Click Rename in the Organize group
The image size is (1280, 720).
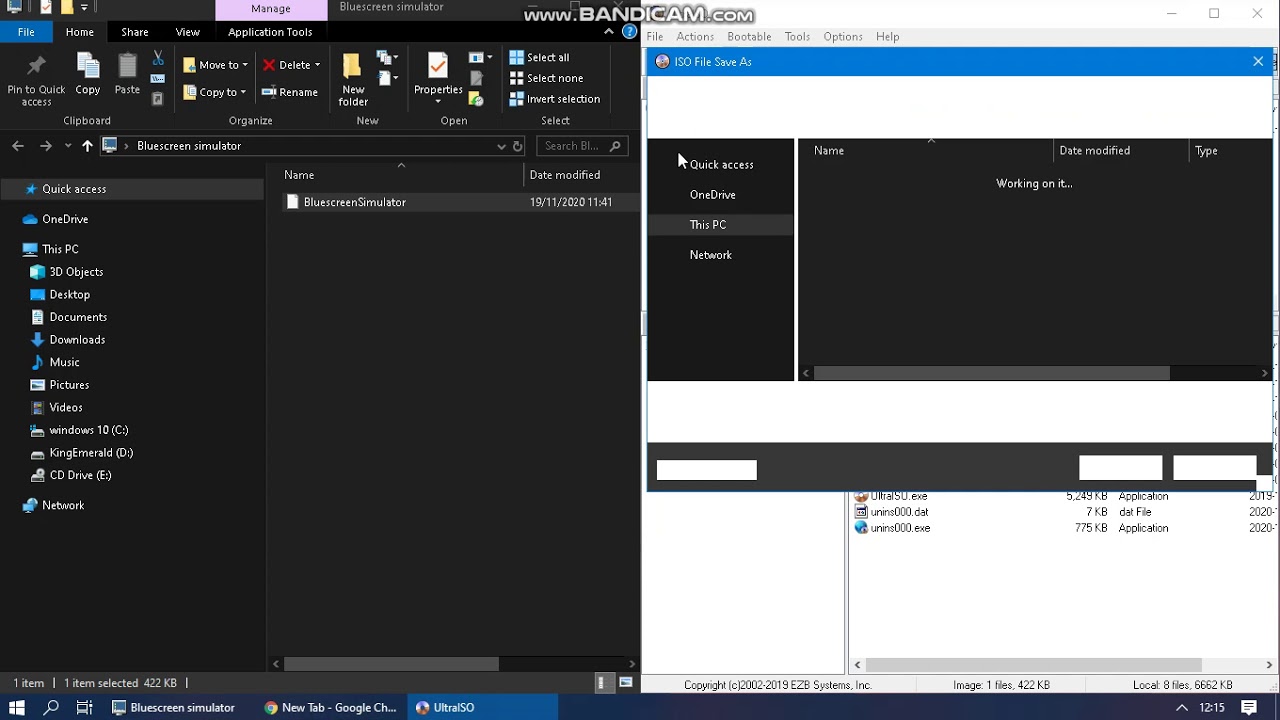(x=290, y=92)
